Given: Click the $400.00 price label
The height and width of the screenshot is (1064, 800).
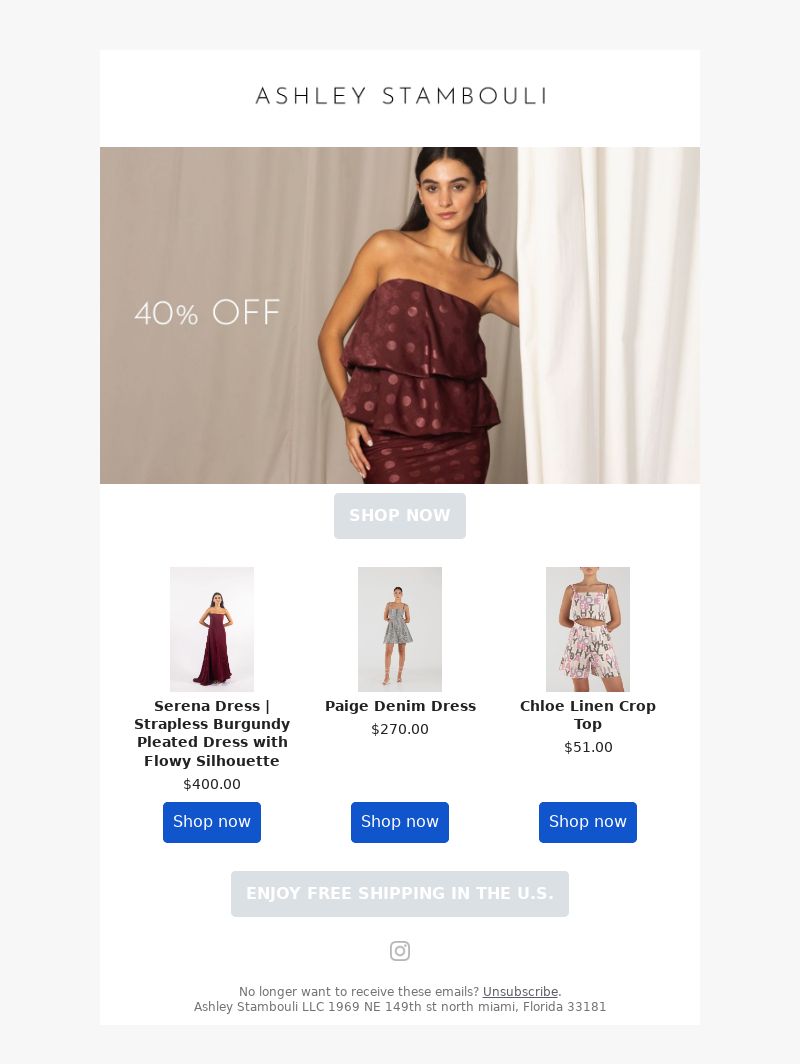Looking at the screenshot, I should click(x=212, y=784).
